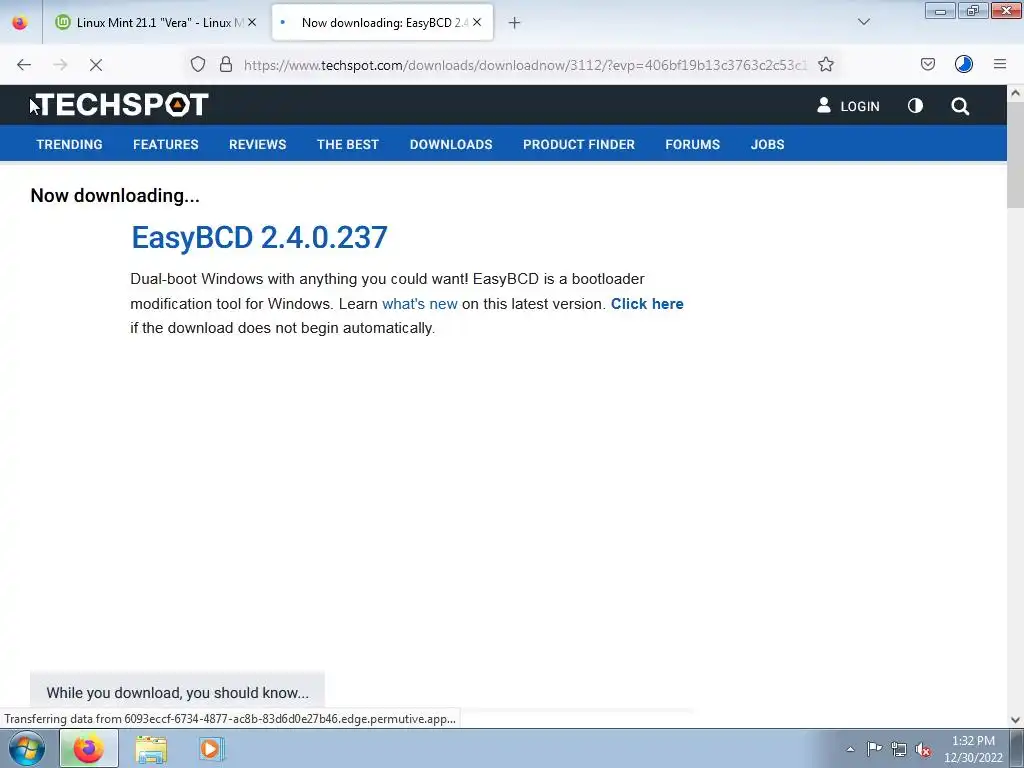Open the Firefox hamburger menu
This screenshot has width=1024, height=768.
pyautogui.click(x=1000, y=64)
